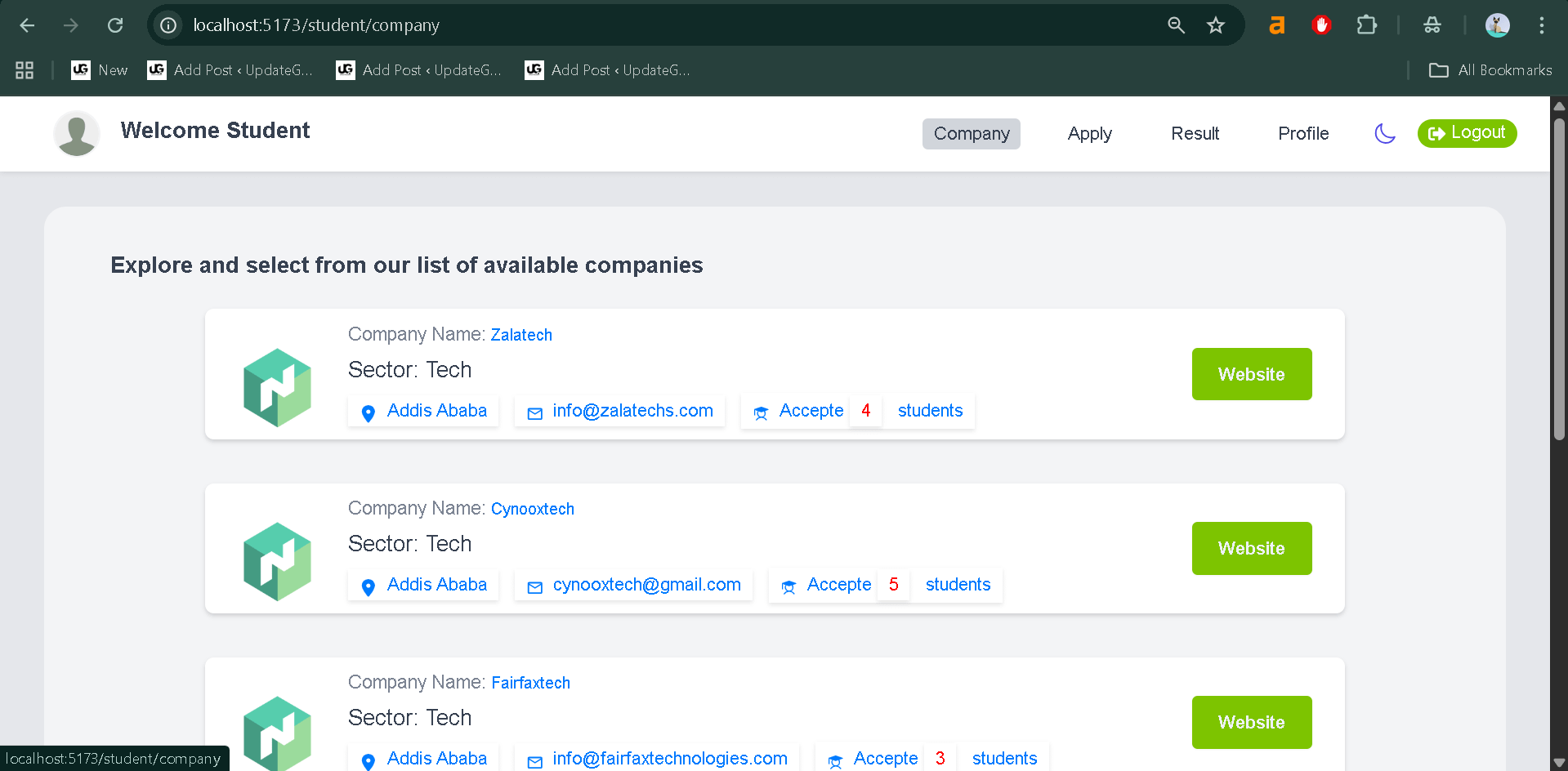
Task: Open the browser extensions puzzle icon
Action: pos(1366,25)
